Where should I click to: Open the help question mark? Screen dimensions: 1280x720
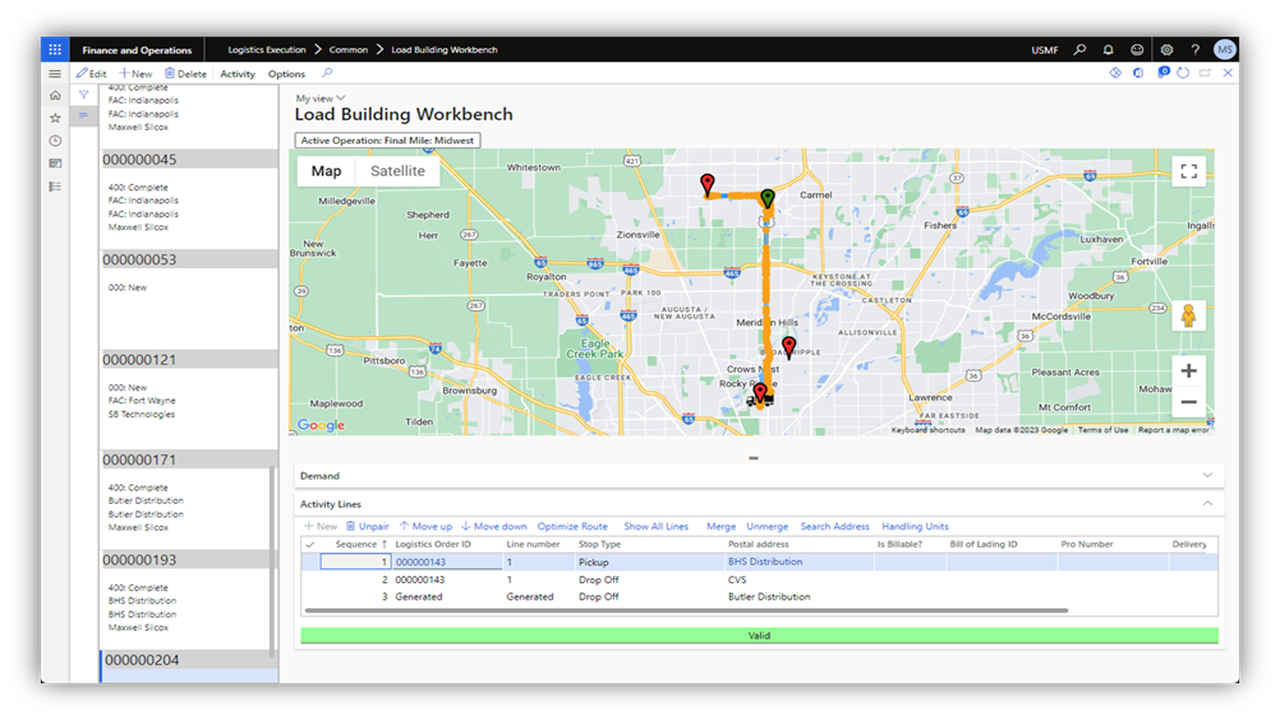click(x=1195, y=50)
